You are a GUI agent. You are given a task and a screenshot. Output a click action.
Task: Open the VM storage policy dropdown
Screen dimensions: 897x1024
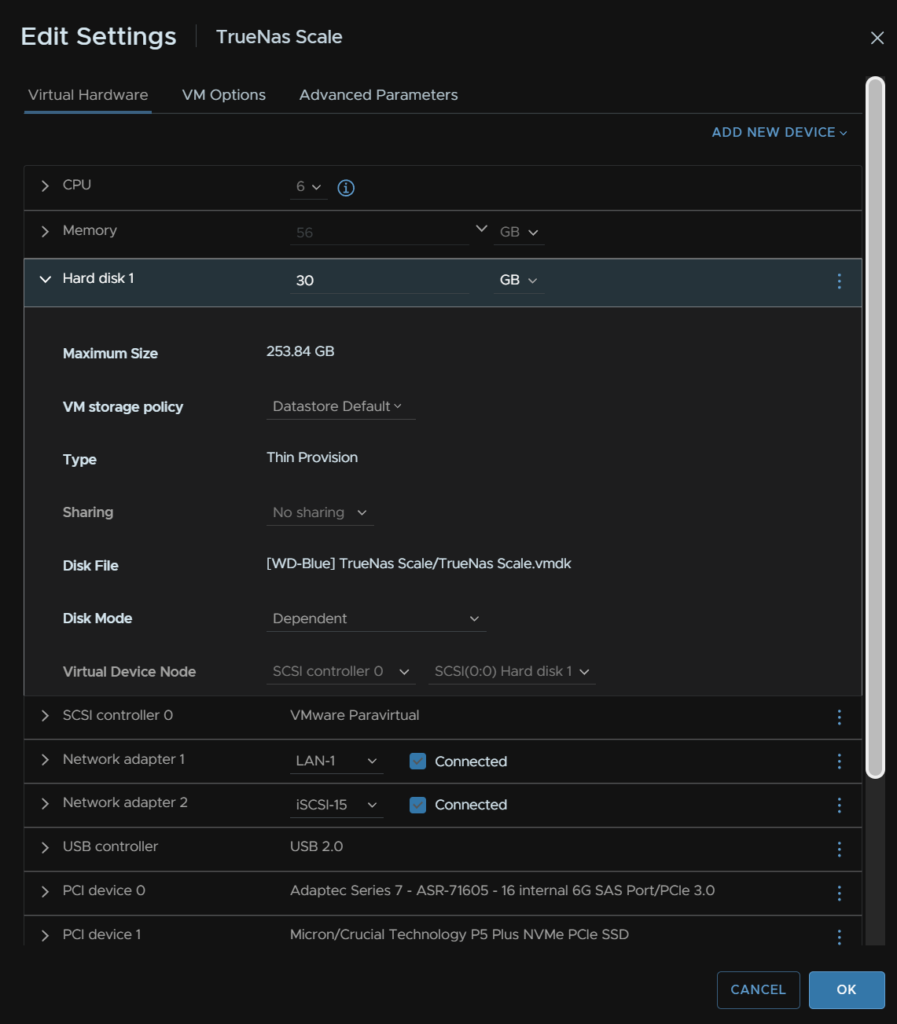click(x=340, y=406)
